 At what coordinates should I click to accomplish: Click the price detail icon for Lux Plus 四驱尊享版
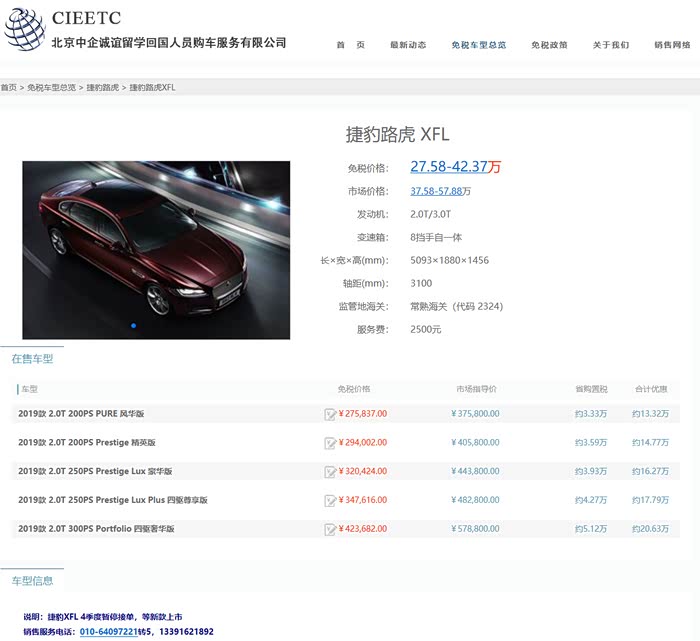tap(330, 500)
